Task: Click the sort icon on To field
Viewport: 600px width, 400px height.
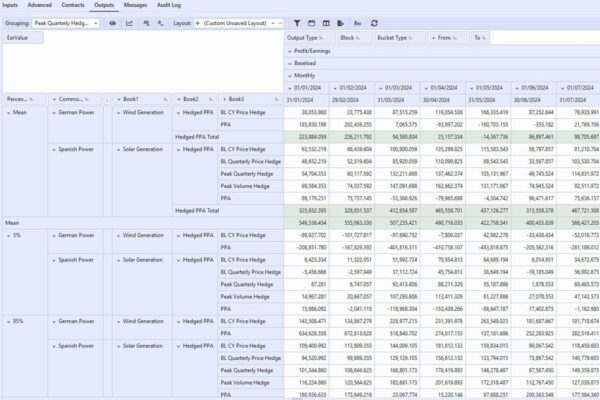Action: 484,38
